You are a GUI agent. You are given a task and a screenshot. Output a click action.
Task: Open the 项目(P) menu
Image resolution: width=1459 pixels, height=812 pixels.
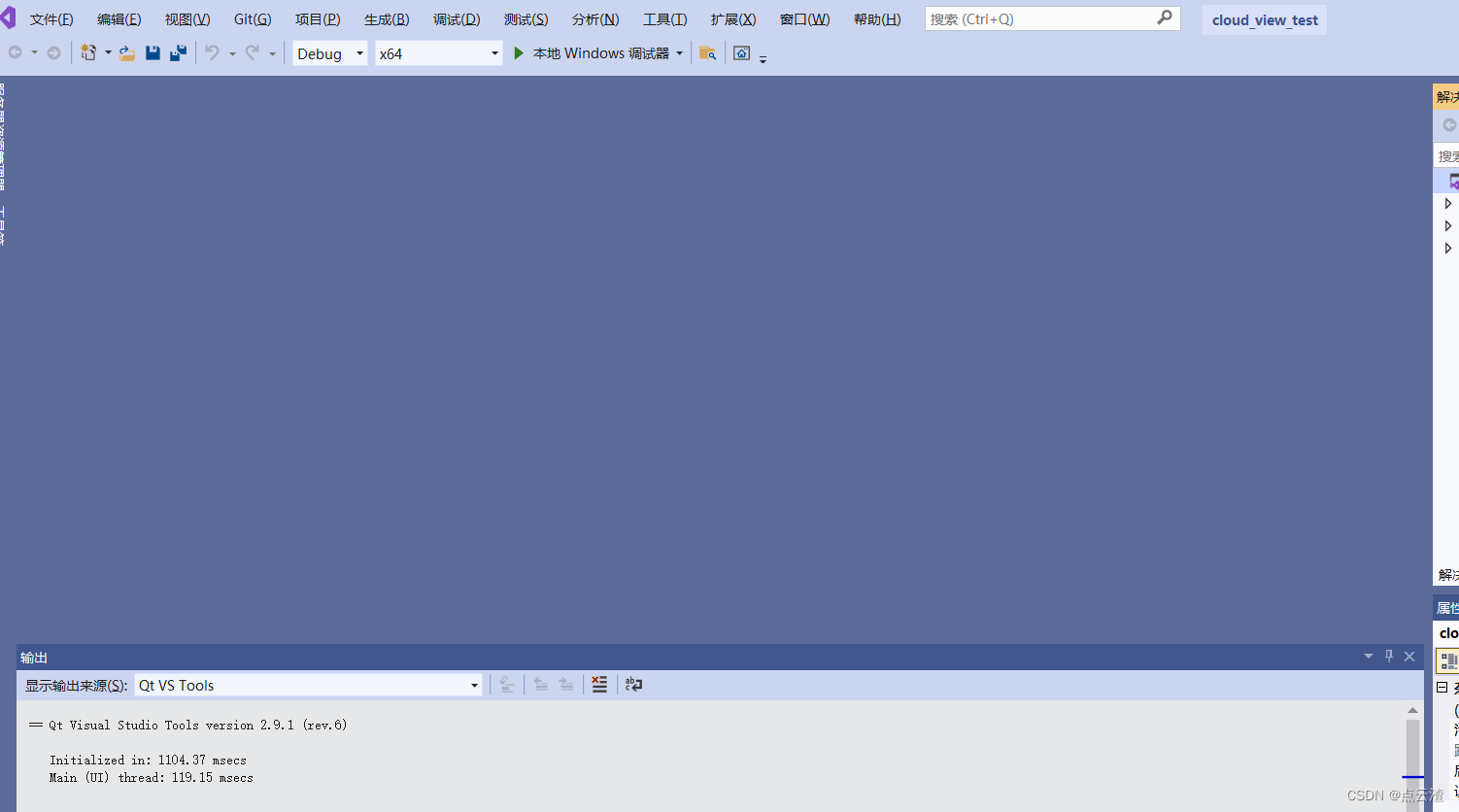click(x=318, y=19)
